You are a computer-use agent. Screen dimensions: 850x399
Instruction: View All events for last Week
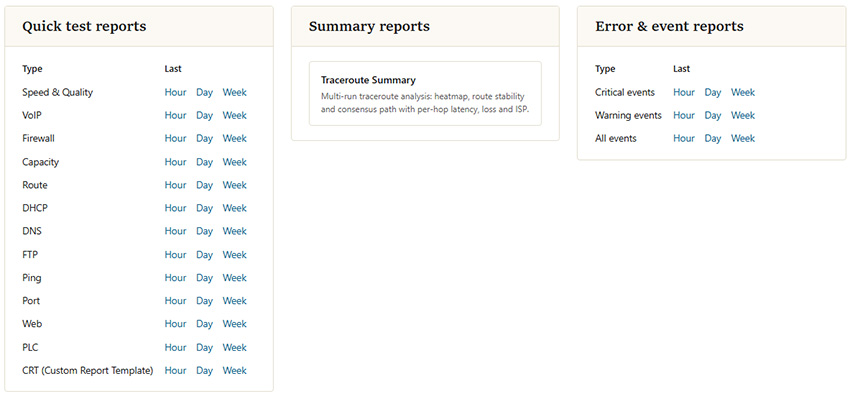click(743, 139)
